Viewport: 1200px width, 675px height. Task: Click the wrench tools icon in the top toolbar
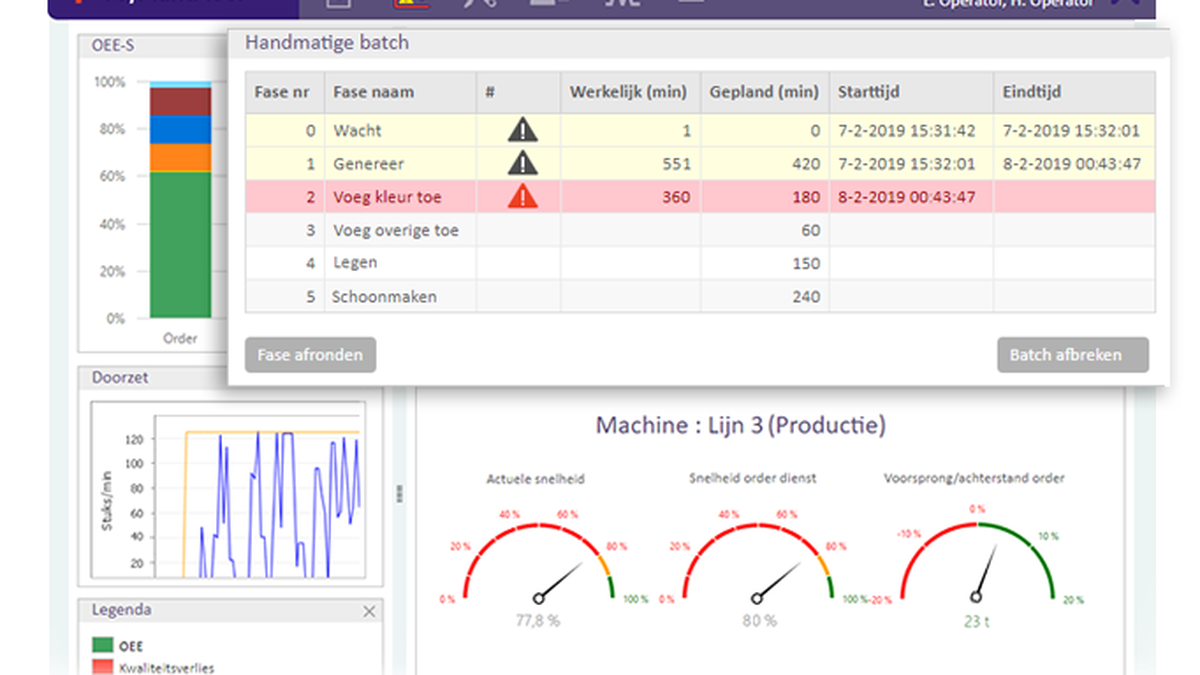(x=481, y=4)
